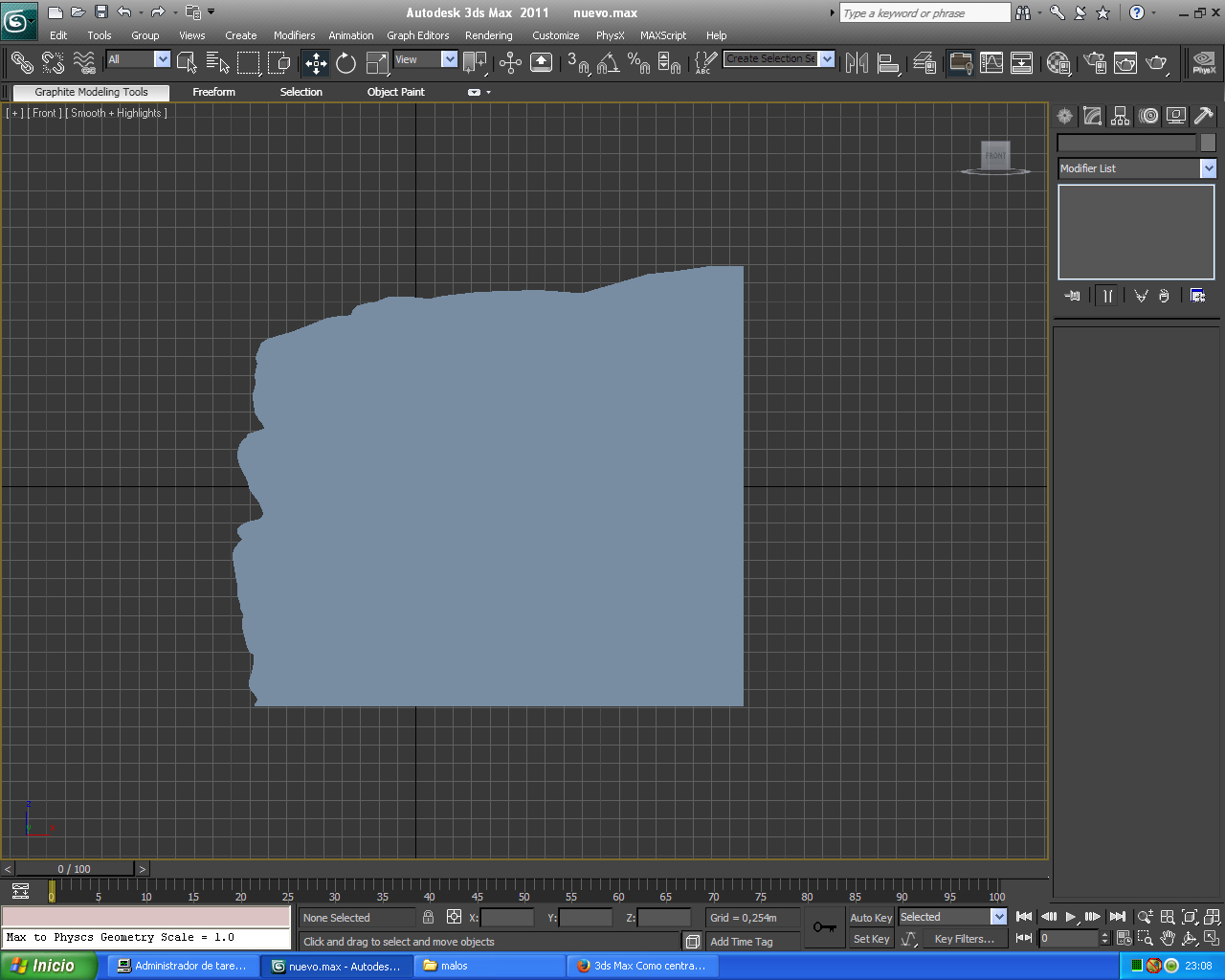Screen dimensions: 1225x980
Task: Open the Schematic View icon
Action: [x=1022, y=63]
